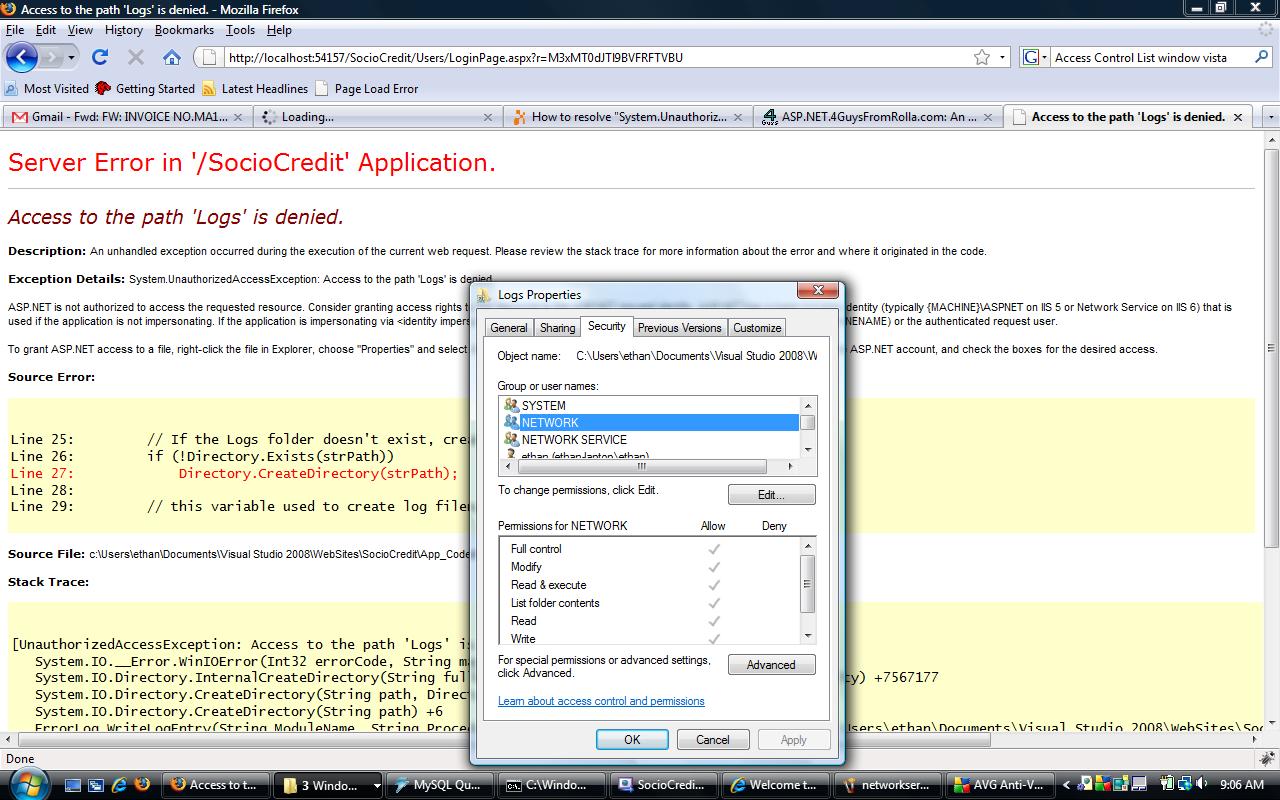Reload the page with the refresh icon

(100, 57)
